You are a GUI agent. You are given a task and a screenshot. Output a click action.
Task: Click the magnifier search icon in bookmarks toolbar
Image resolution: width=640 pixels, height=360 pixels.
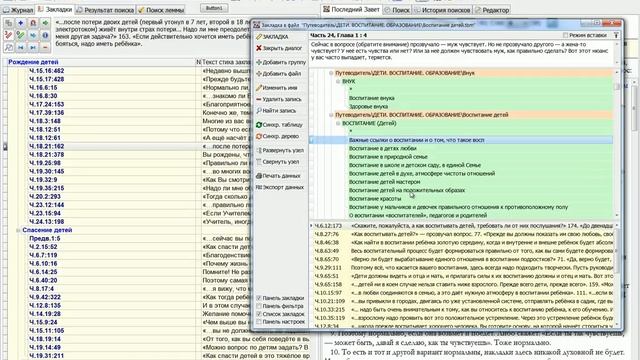point(9,47)
